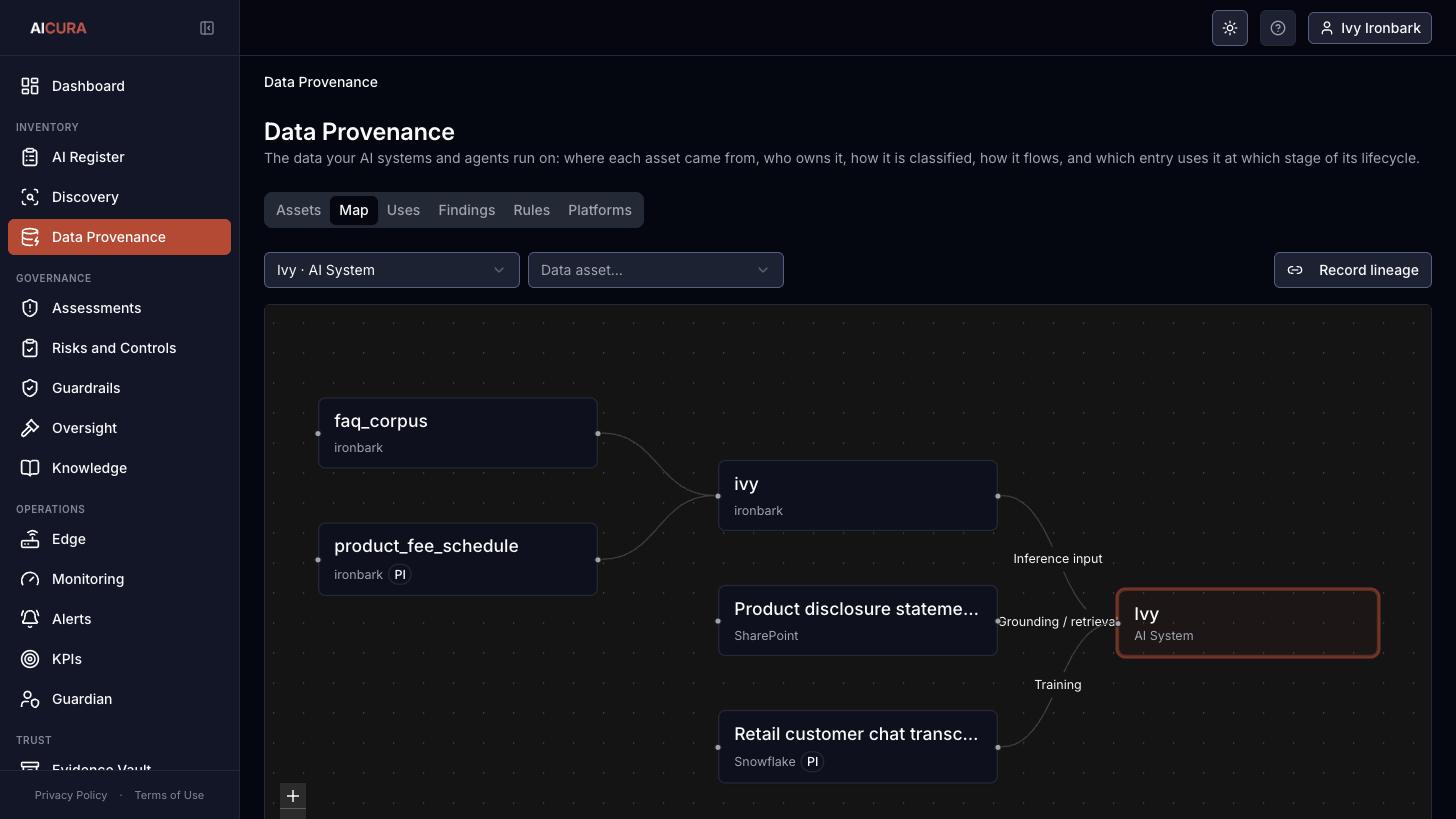Select the product_fee_schedule node

[458, 559]
